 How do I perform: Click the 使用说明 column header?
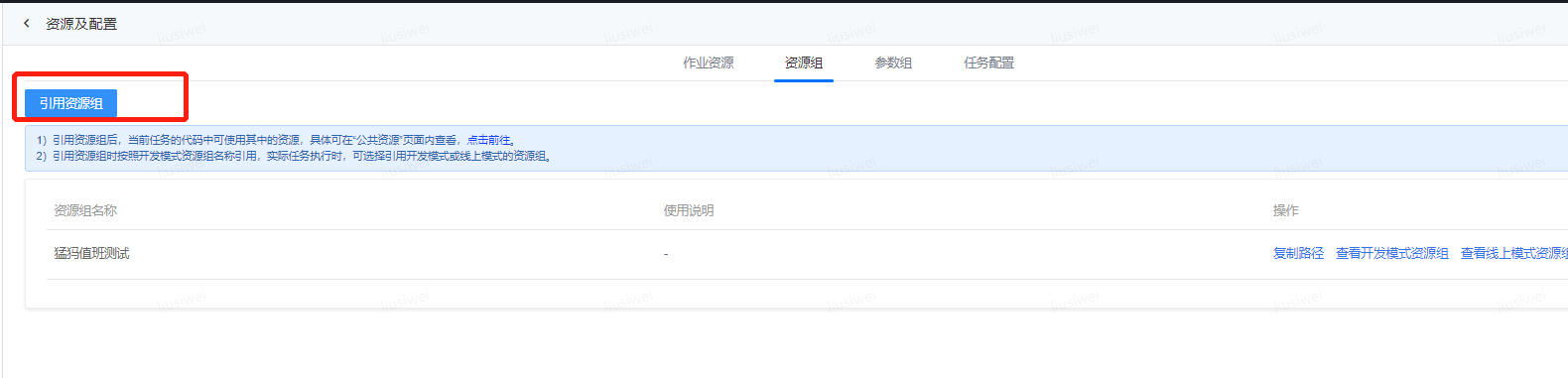pyautogui.click(x=689, y=210)
